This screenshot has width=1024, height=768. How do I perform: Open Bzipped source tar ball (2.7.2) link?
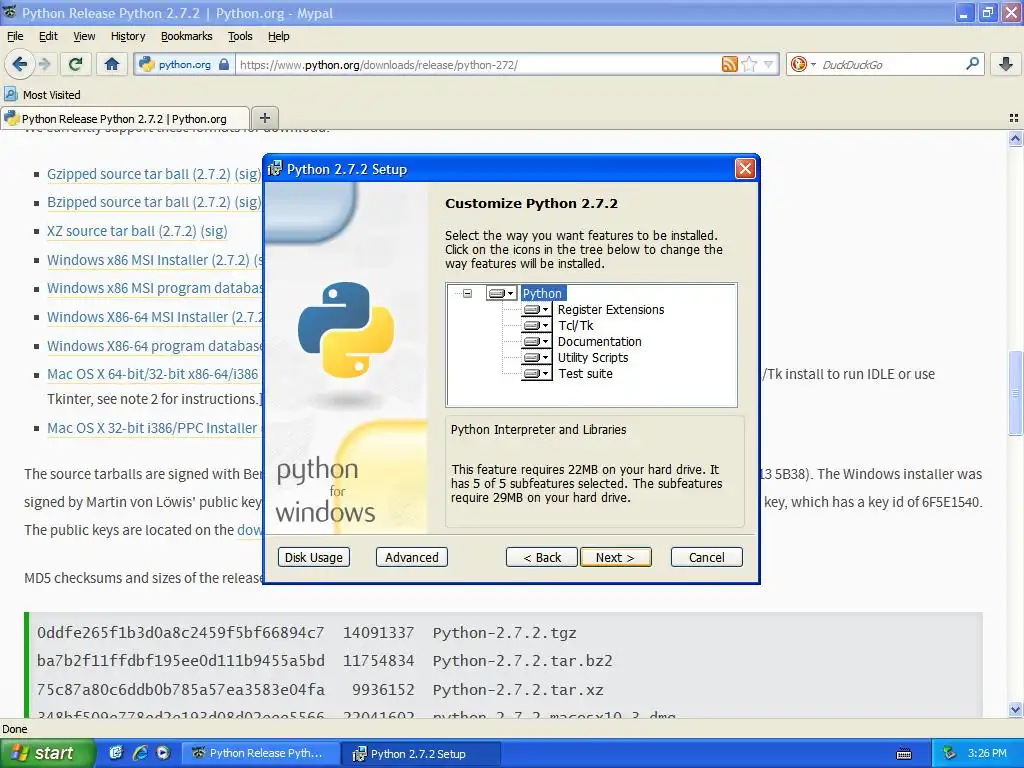click(x=138, y=202)
